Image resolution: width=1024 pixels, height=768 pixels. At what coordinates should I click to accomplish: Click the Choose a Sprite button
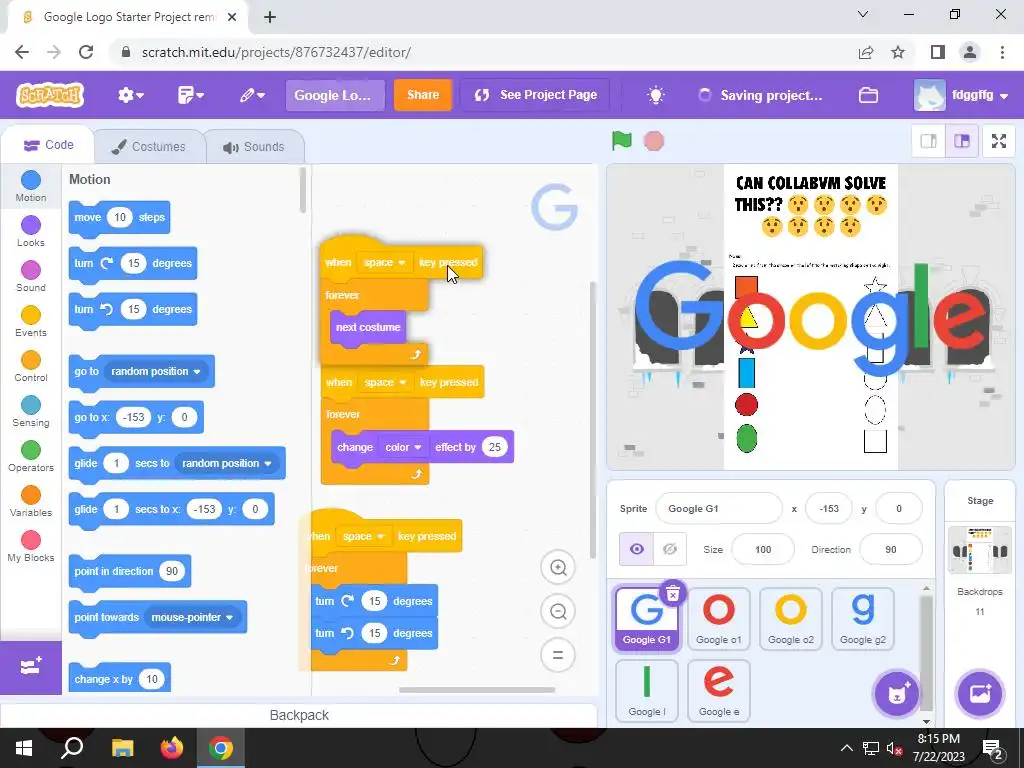[x=897, y=694]
